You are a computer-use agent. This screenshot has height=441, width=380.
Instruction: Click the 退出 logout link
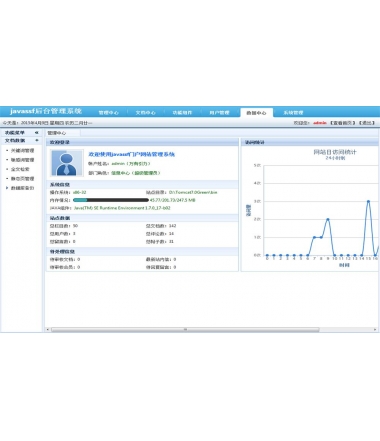click(367, 123)
